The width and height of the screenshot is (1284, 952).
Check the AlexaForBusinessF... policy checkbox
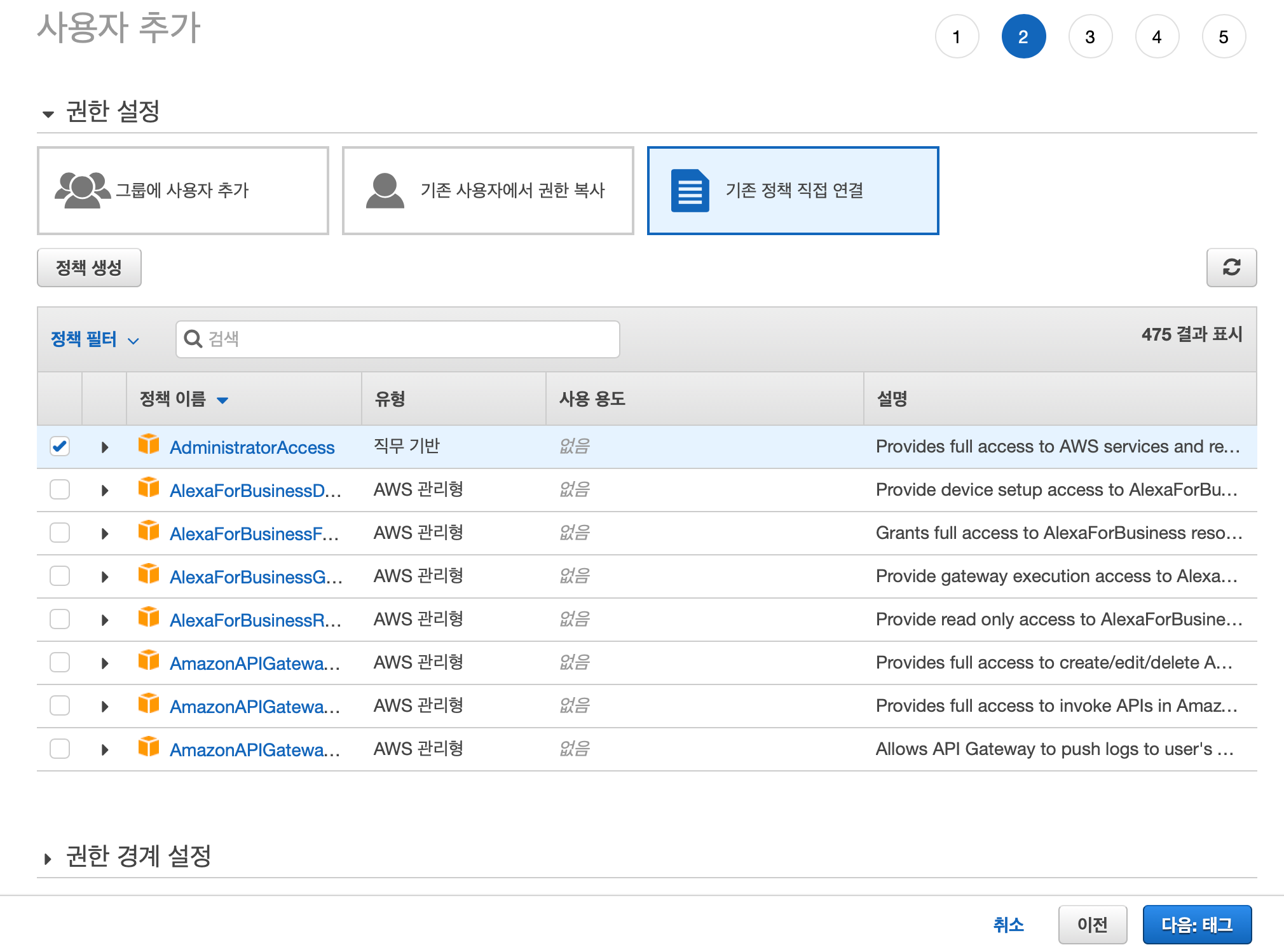[60, 533]
